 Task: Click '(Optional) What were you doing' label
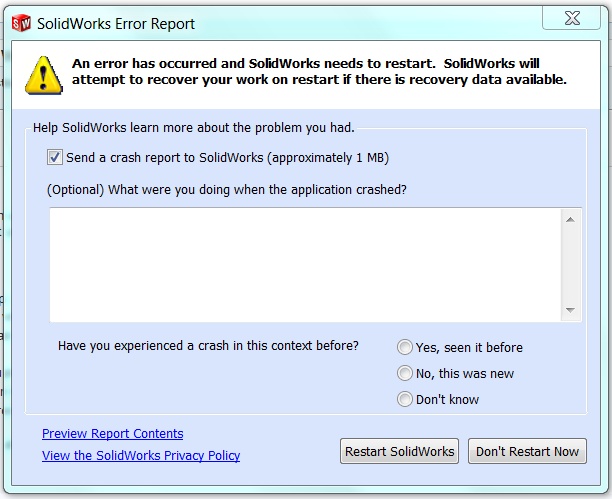point(227,190)
